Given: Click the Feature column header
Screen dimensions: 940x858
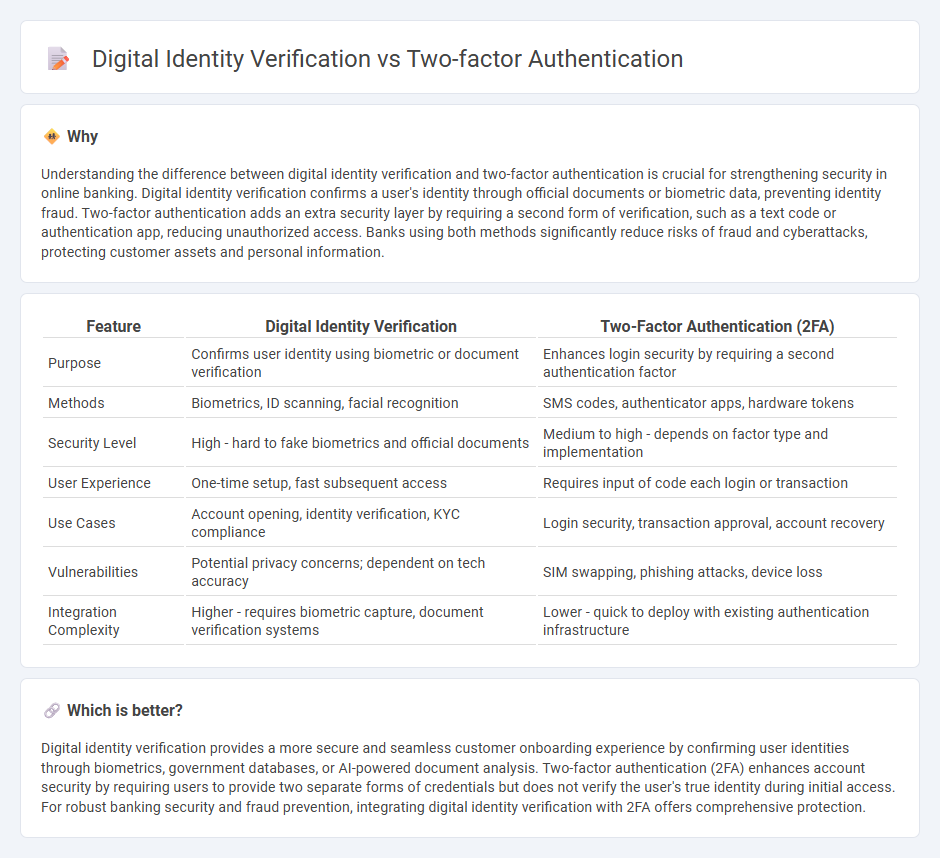Looking at the screenshot, I should (113, 326).
